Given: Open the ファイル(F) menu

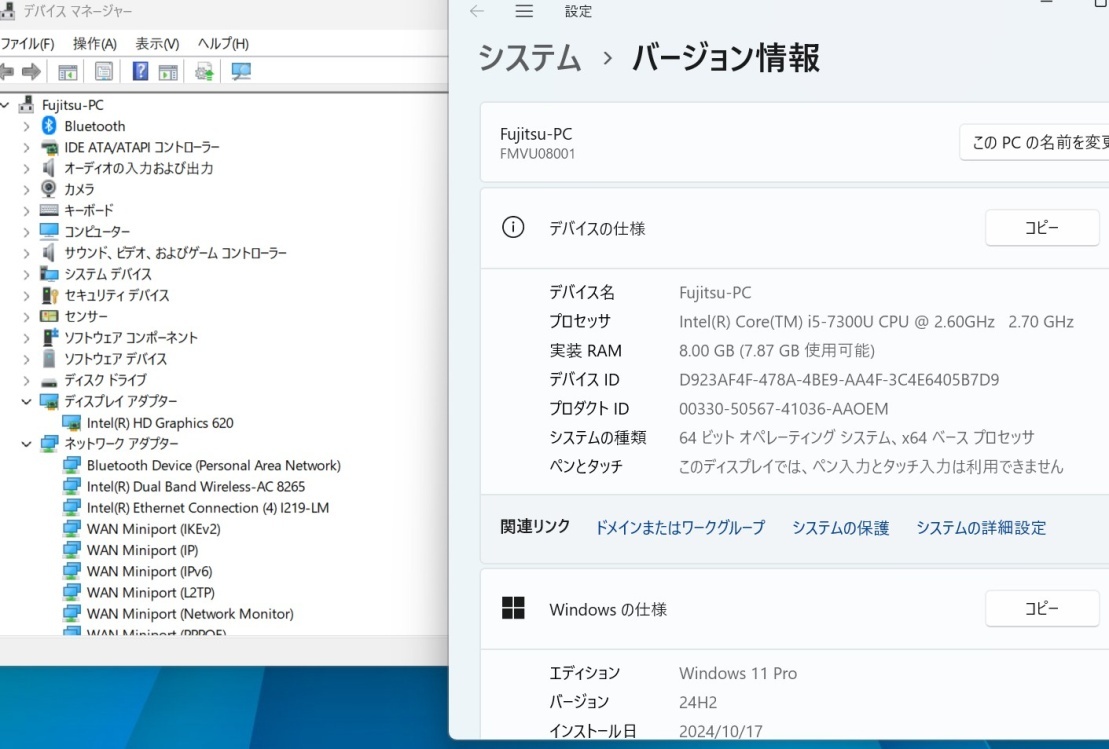Looking at the screenshot, I should tap(28, 44).
